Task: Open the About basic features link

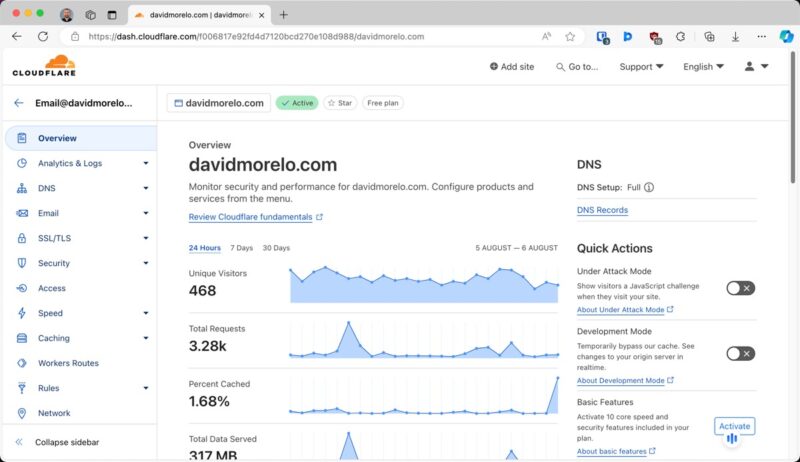Action: tap(616, 451)
